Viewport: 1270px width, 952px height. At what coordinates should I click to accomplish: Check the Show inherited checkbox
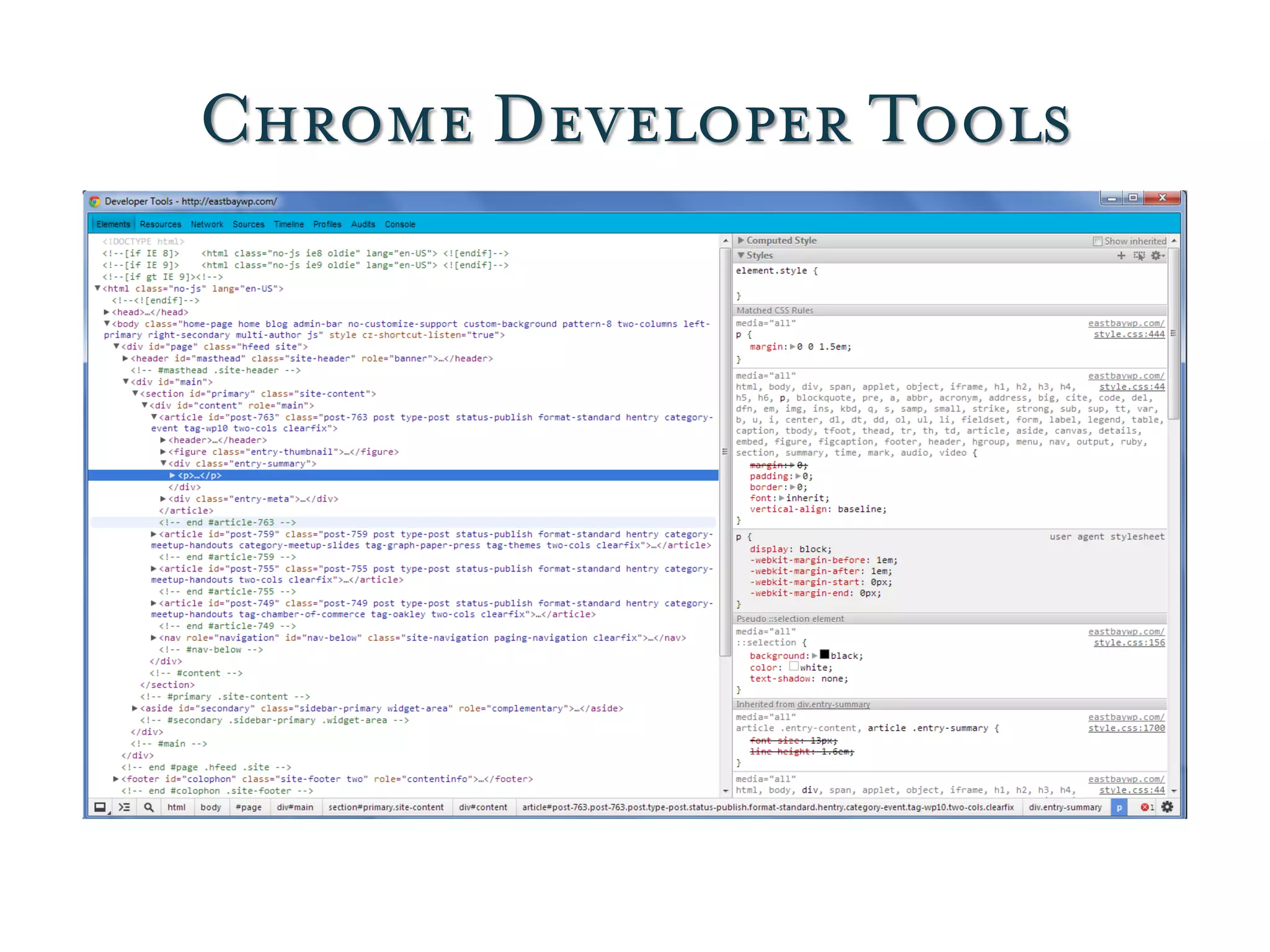tap(1097, 241)
